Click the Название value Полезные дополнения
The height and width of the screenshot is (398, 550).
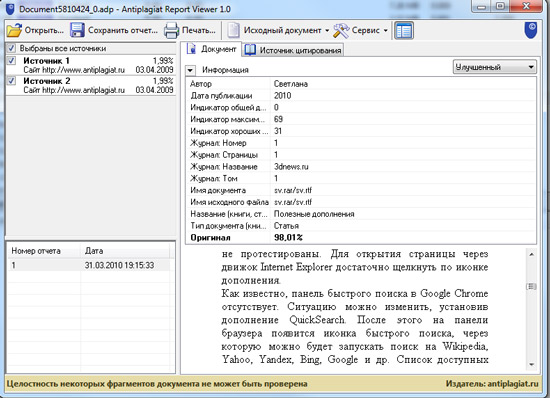(x=314, y=214)
